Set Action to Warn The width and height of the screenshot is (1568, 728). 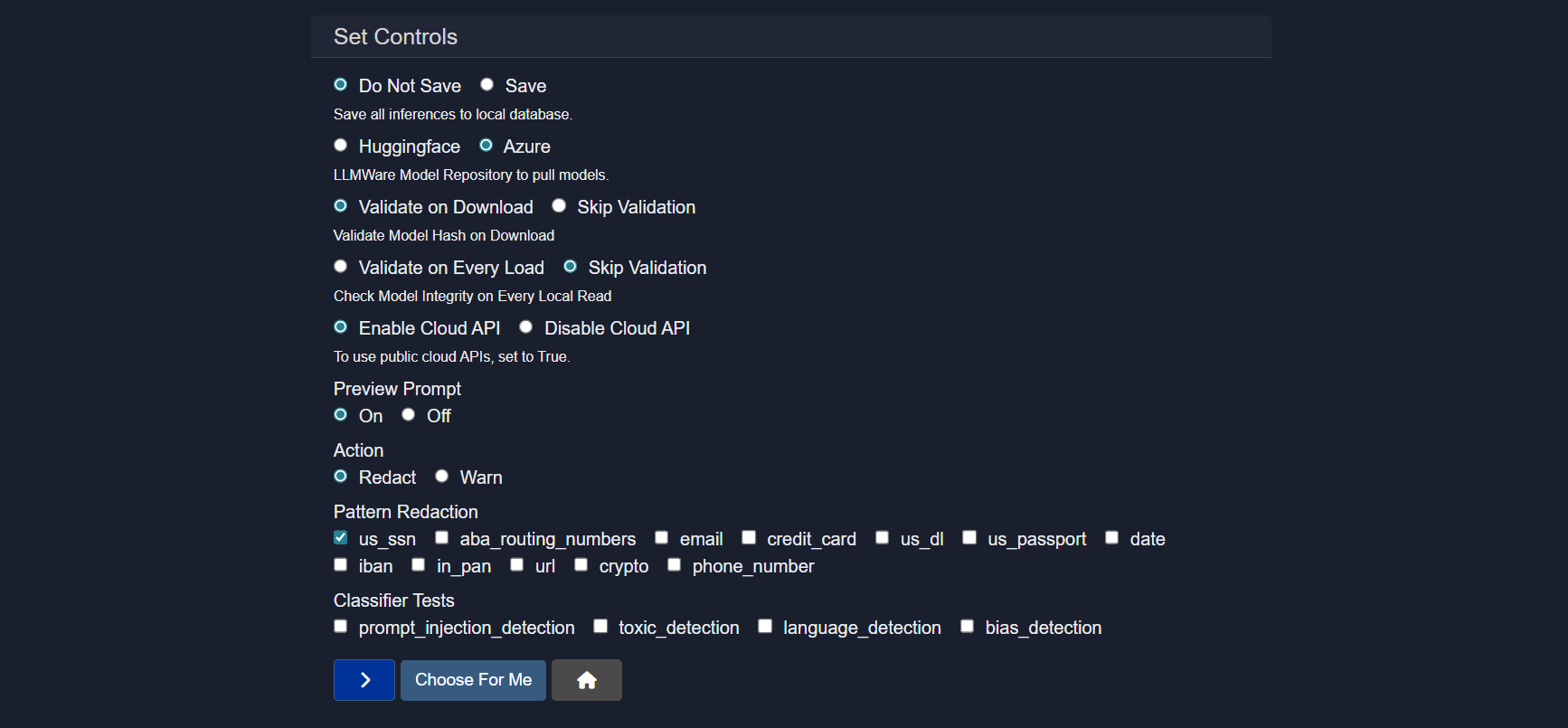pos(442,477)
